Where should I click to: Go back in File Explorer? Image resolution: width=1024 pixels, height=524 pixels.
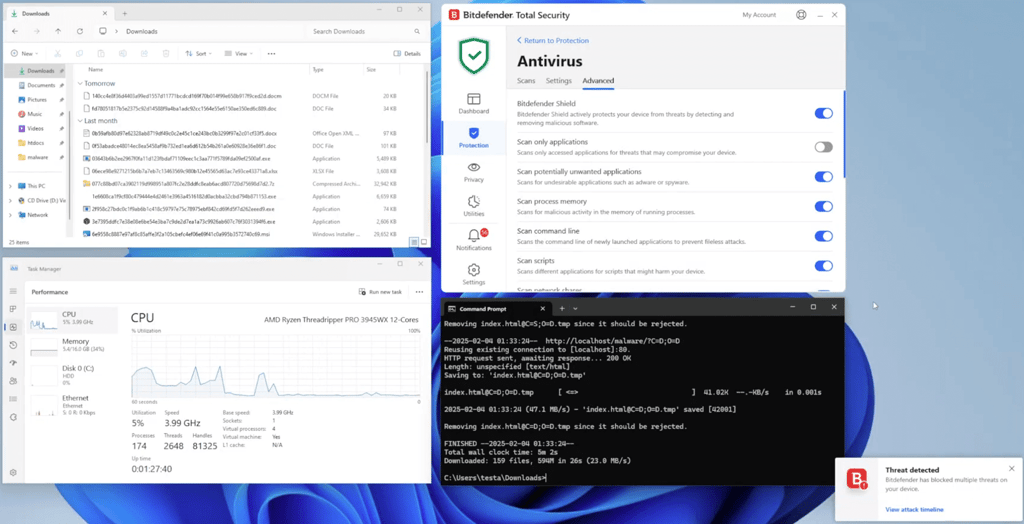click(15, 31)
